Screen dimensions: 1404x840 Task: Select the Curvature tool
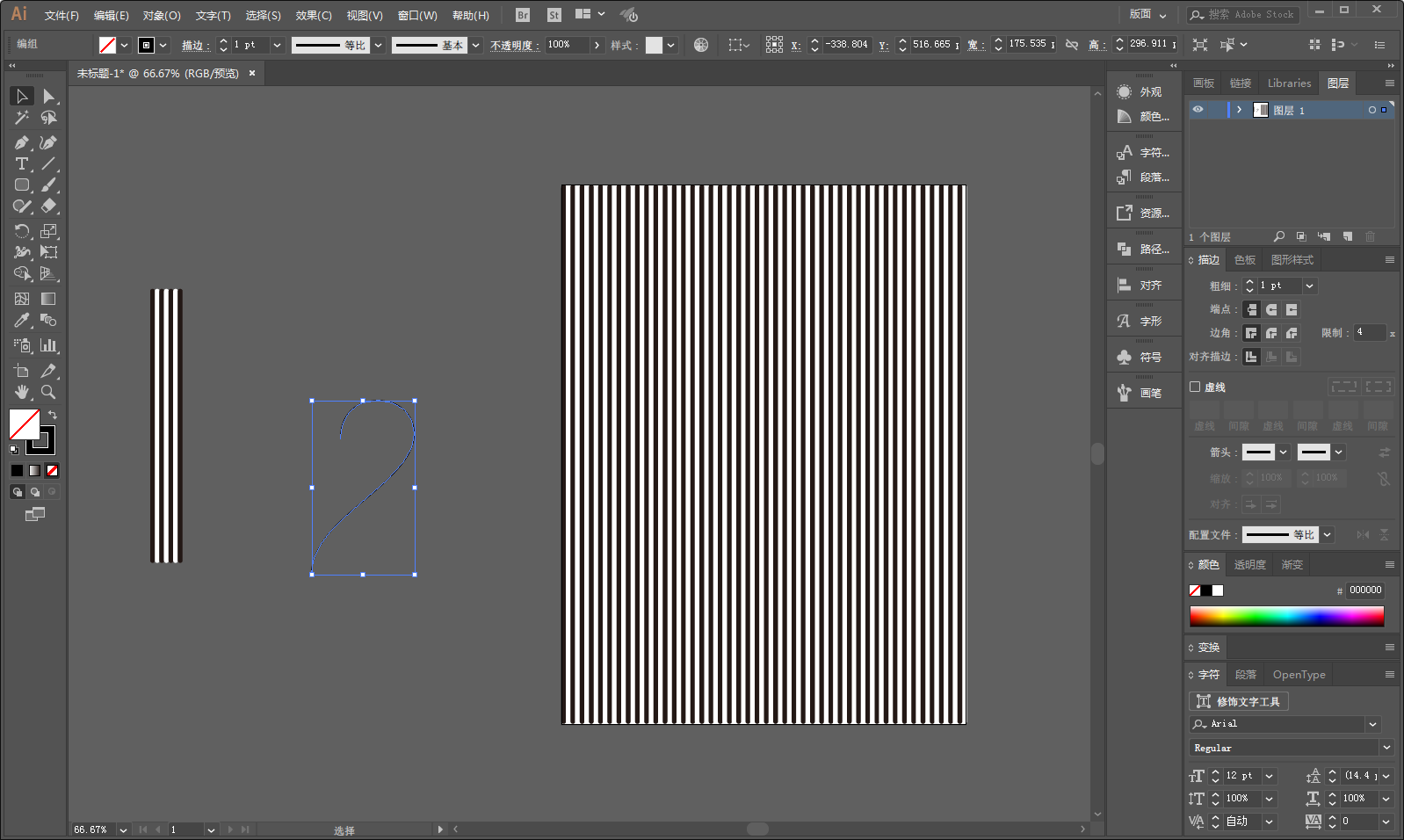[49, 142]
